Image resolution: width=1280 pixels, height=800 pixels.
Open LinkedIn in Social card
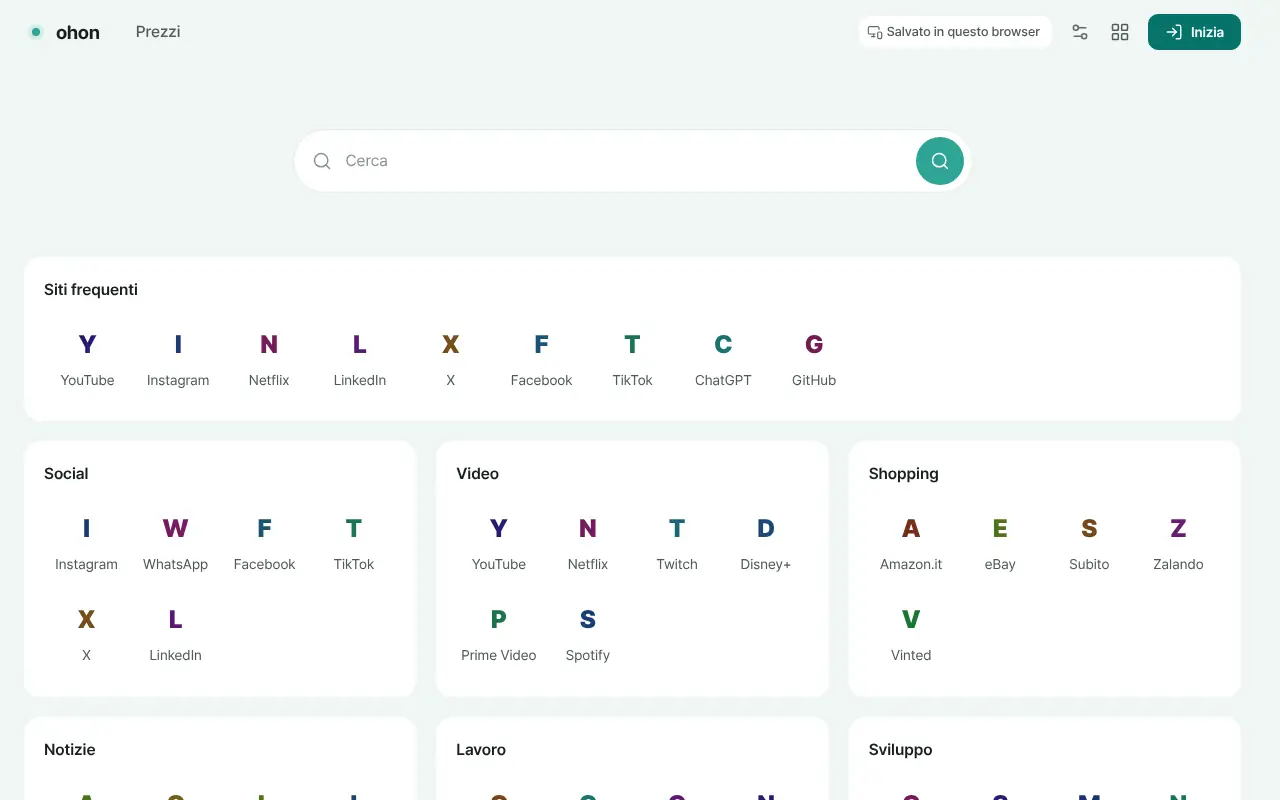pyautogui.click(x=175, y=635)
